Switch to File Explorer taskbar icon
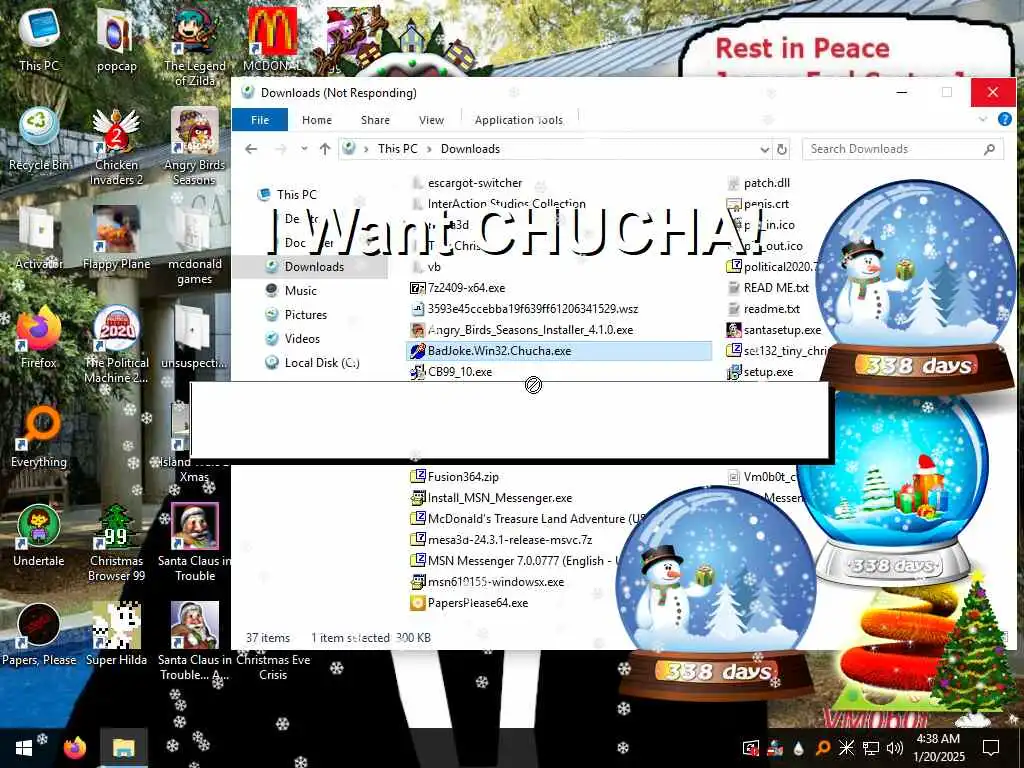 pyautogui.click(x=123, y=748)
